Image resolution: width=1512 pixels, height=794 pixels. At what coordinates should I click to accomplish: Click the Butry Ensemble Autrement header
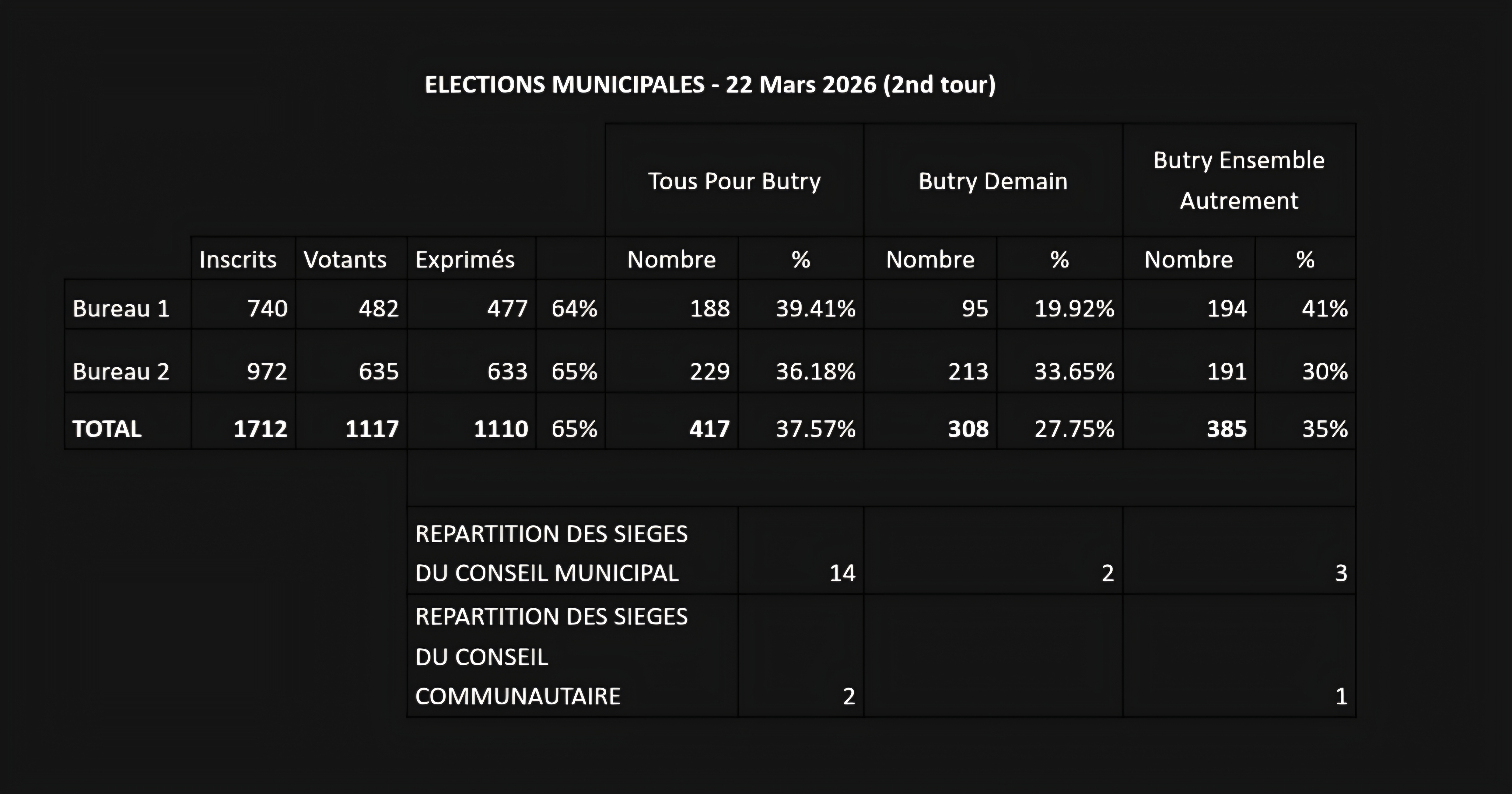(x=1239, y=180)
